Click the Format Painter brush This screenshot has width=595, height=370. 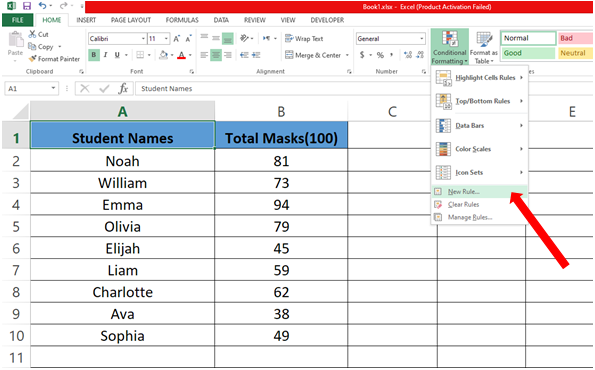coord(32,59)
